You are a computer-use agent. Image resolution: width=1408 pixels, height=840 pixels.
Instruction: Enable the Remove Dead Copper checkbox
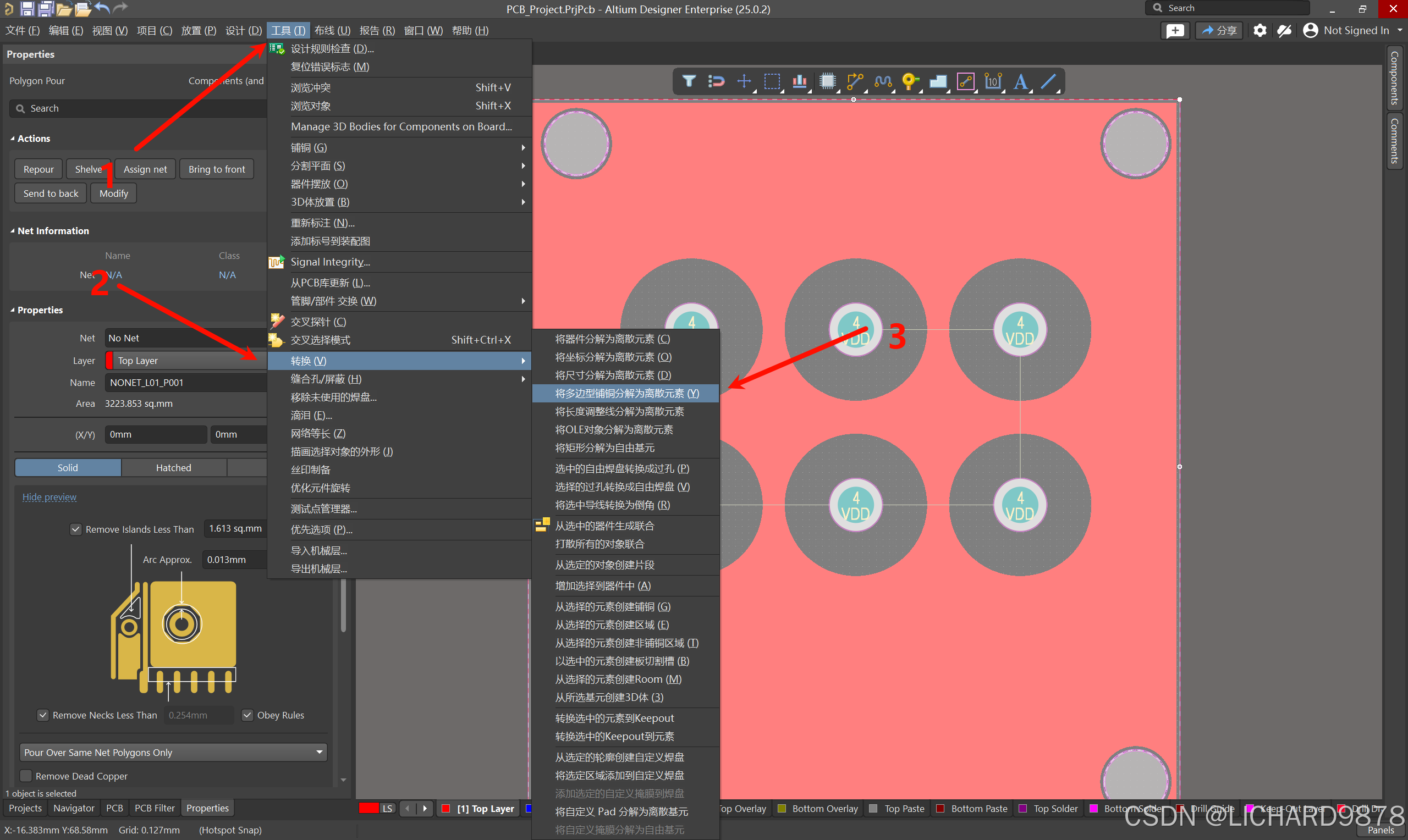pos(26,776)
